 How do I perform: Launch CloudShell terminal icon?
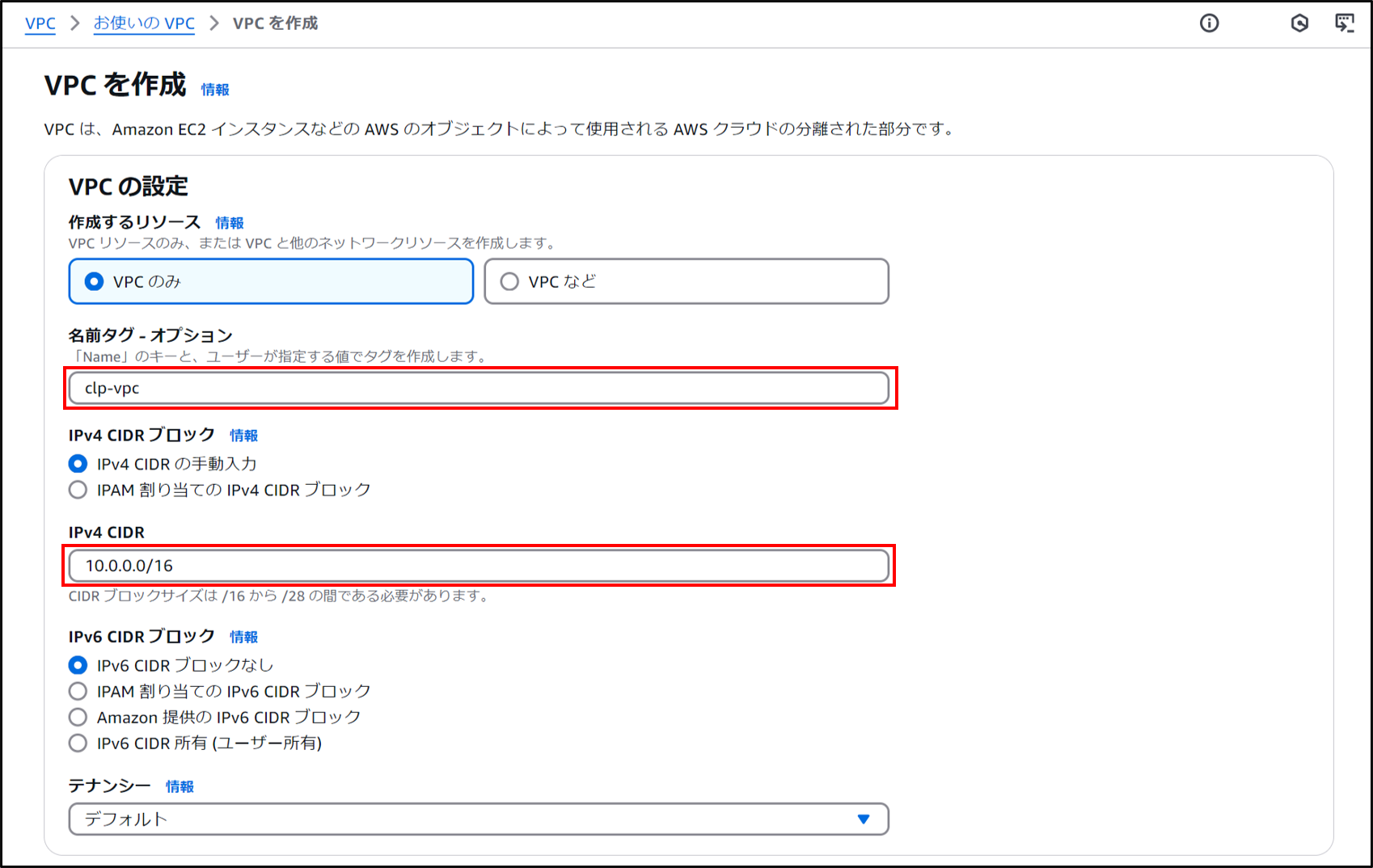tap(1345, 23)
